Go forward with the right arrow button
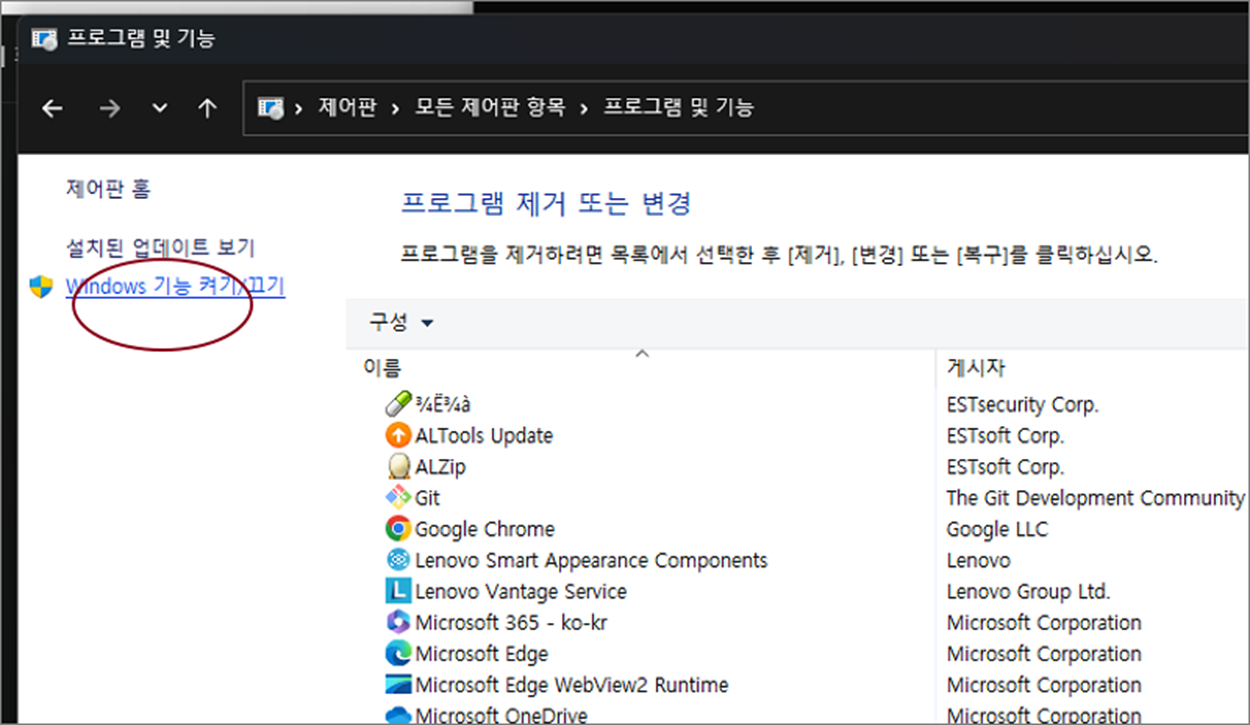 (x=109, y=109)
